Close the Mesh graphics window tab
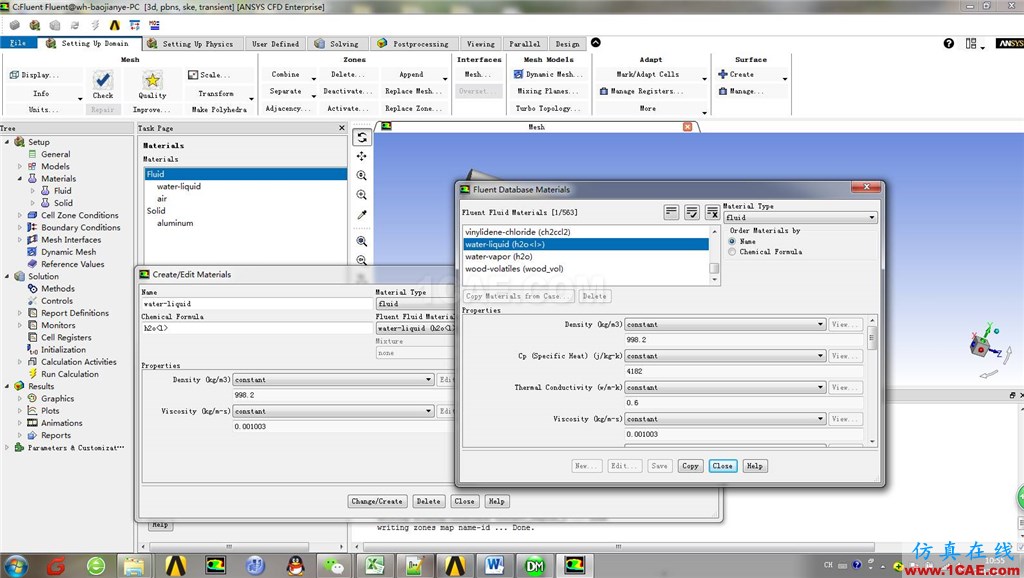The image size is (1024, 578). click(687, 127)
